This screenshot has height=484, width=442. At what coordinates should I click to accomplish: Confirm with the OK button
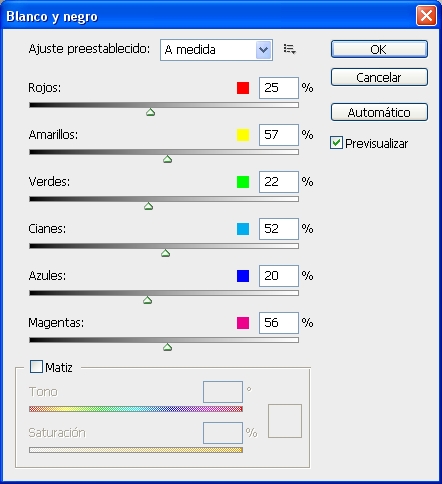[379, 49]
